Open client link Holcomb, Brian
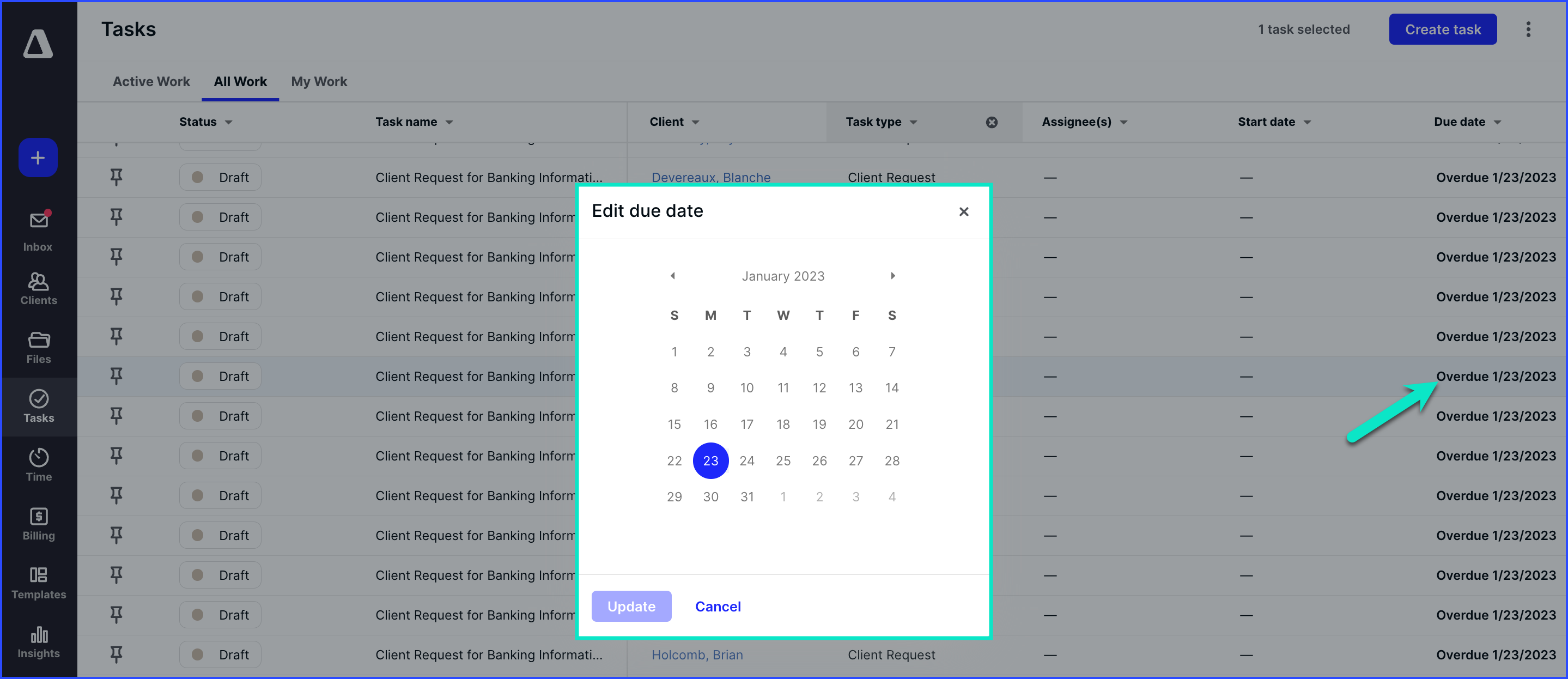This screenshot has height=679, width=1568. pos(697,654)
